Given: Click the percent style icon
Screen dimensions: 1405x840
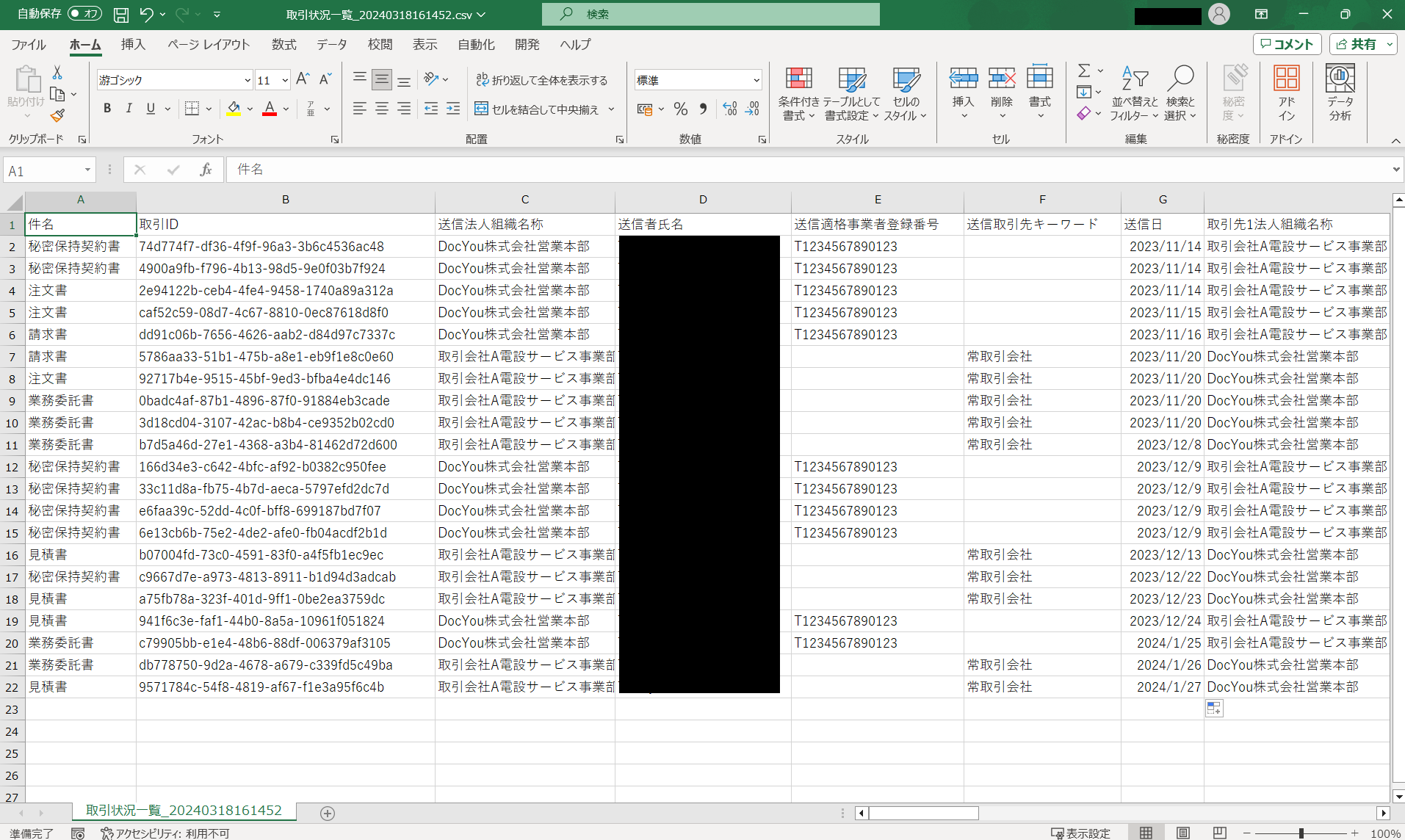Looking at the screenshot, I should click(681, 109).
